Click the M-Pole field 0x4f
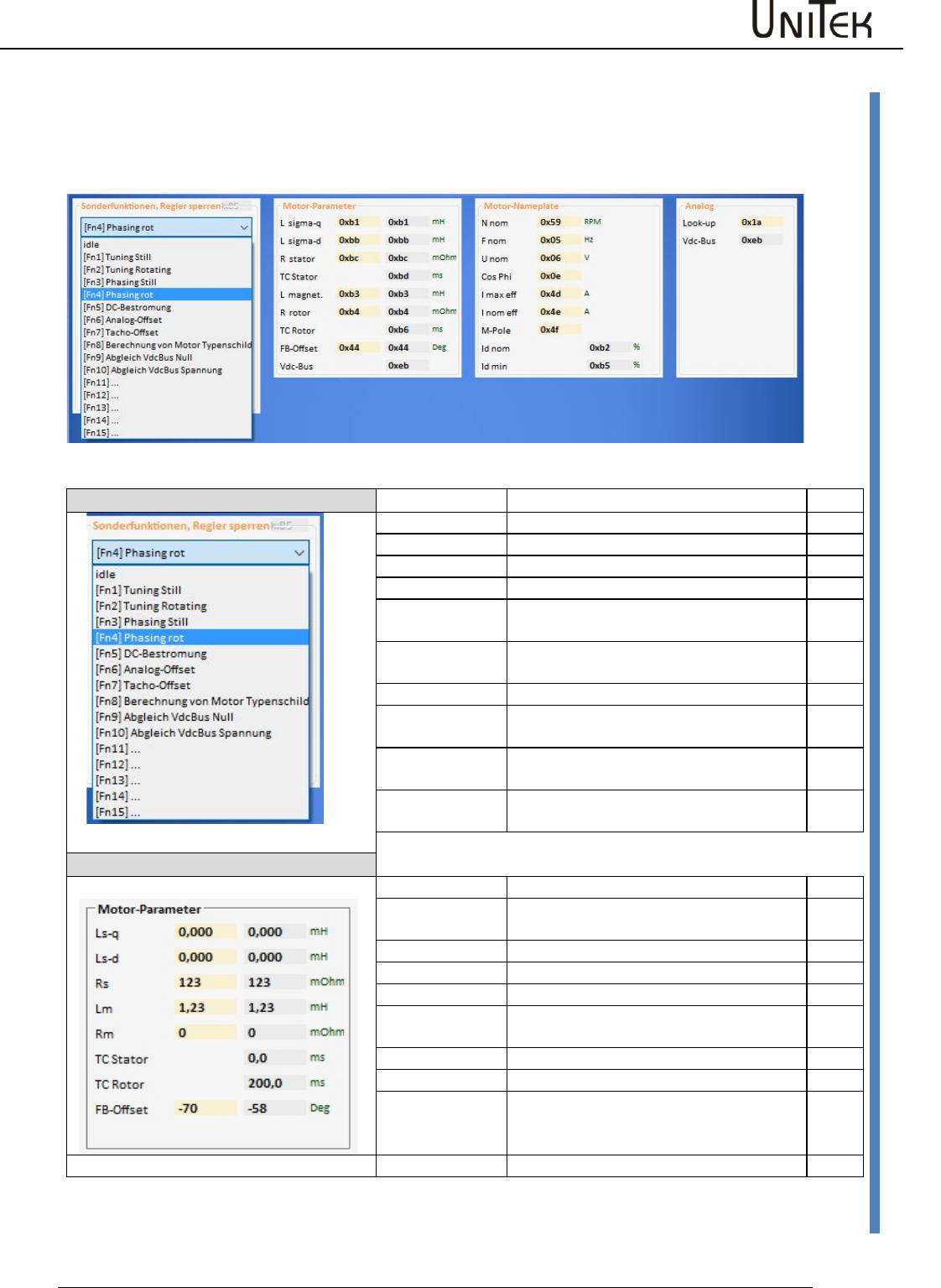 (x=559, y=330)
